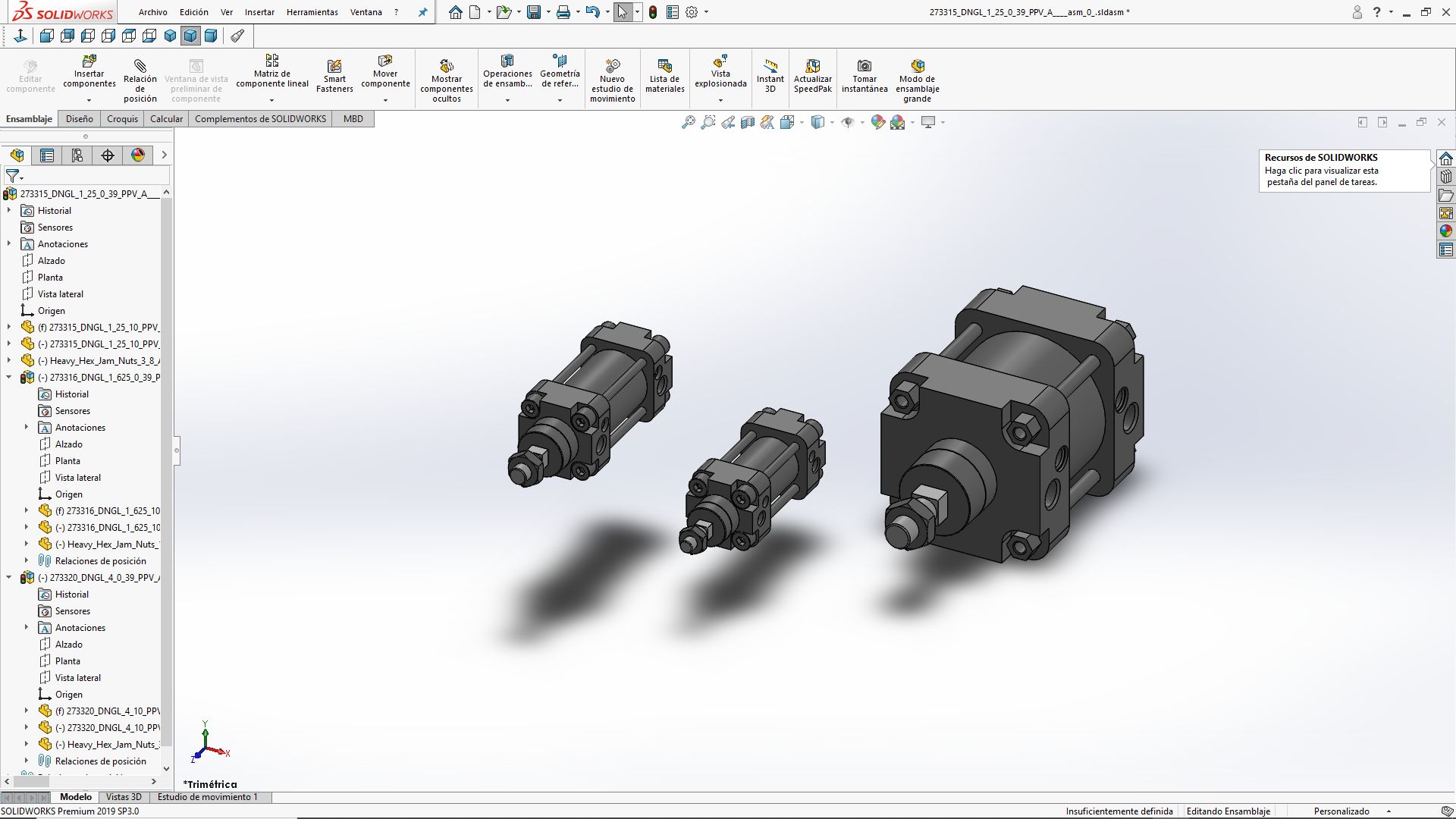Open the PropertyManager tab in left panel

tap(47, 155)
